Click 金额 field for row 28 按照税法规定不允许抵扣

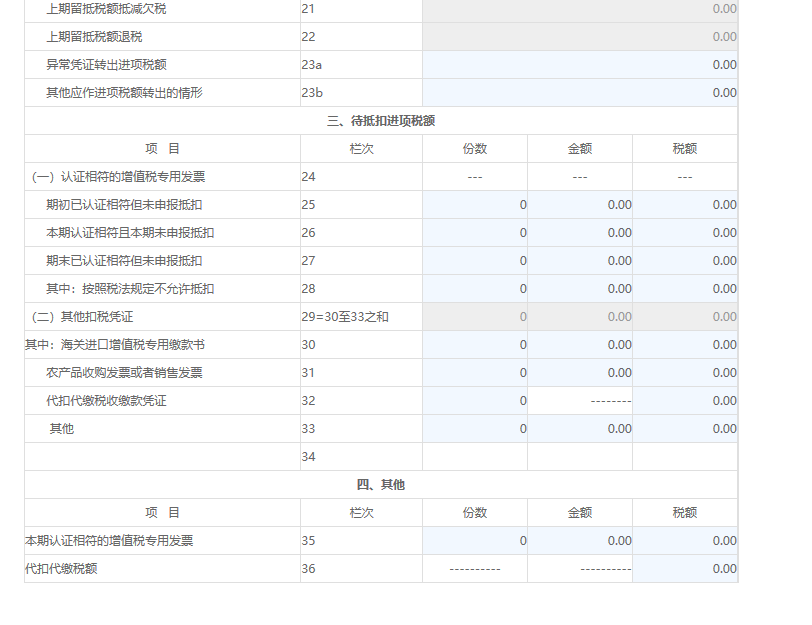click(x=580, y=289)
